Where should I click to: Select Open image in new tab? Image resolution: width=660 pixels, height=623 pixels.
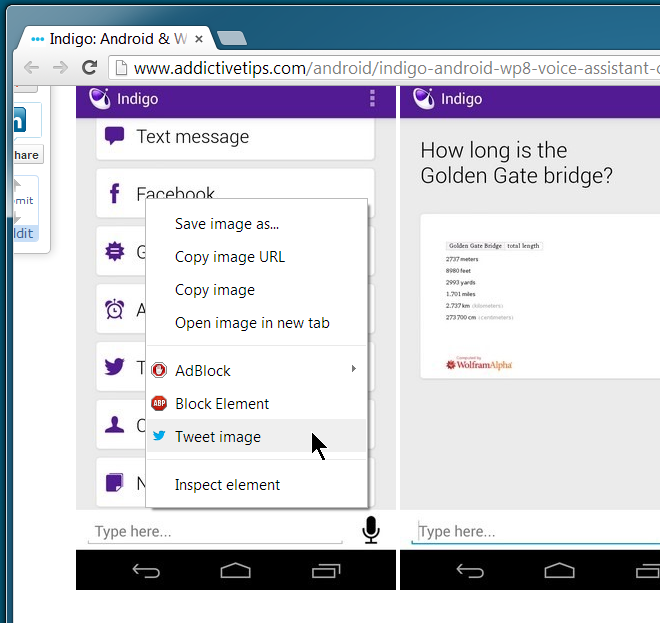(257, 323)
